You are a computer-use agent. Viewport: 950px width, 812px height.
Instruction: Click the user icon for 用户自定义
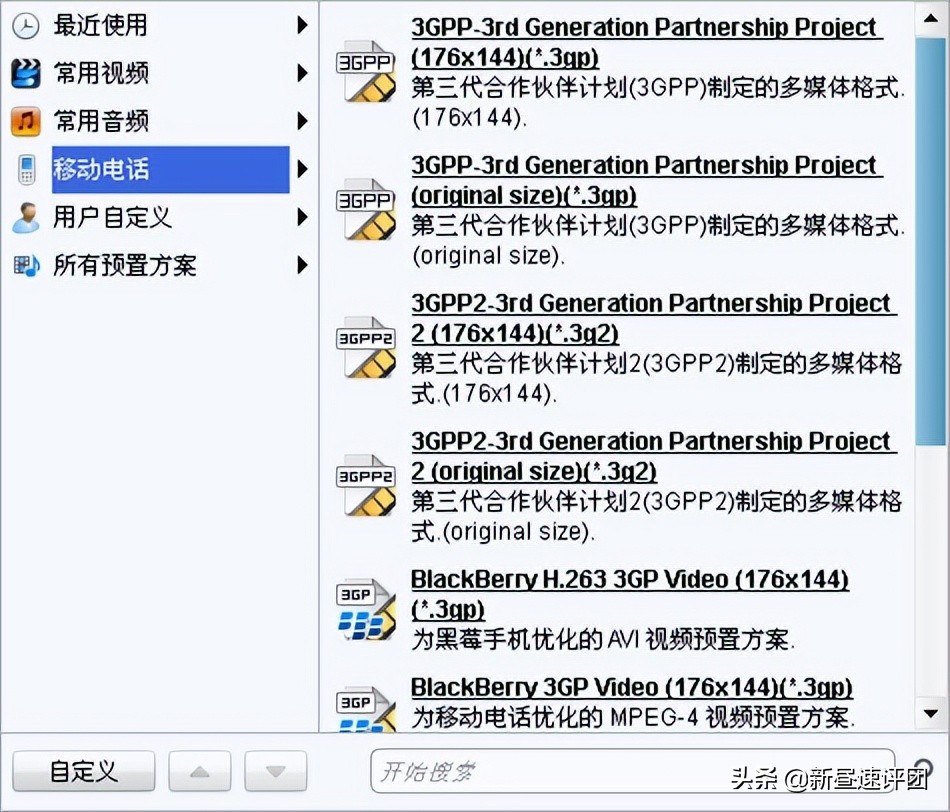tap(25, 217)
